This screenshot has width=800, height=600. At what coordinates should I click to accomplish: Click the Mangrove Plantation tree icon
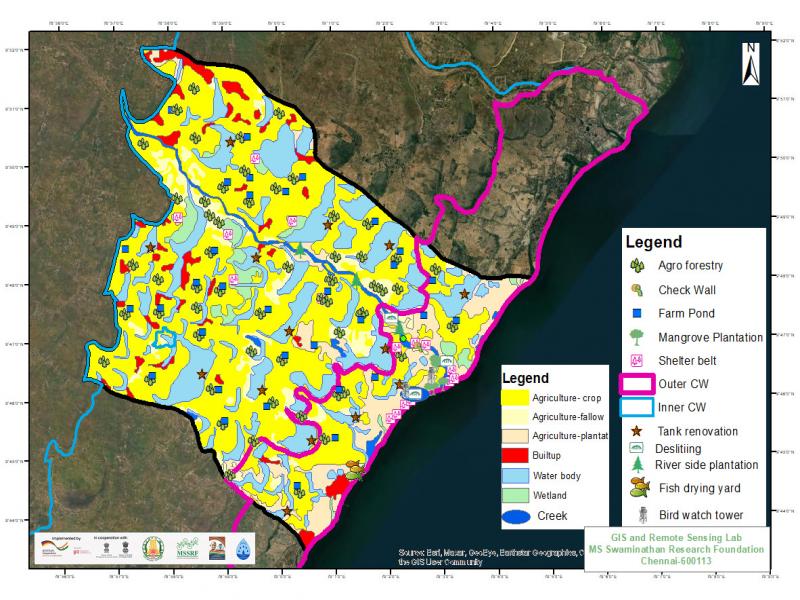pyautogui.click(x=636, y=337)
